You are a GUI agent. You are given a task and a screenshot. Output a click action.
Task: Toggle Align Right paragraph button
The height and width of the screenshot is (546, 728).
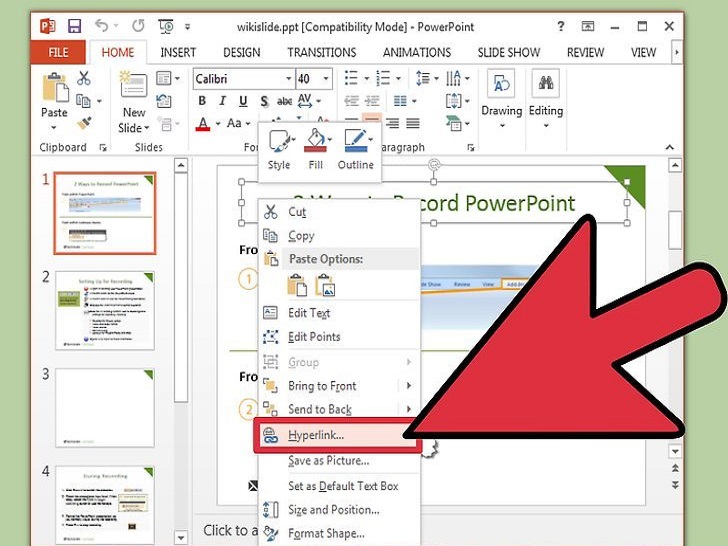[x=392, y=123]
